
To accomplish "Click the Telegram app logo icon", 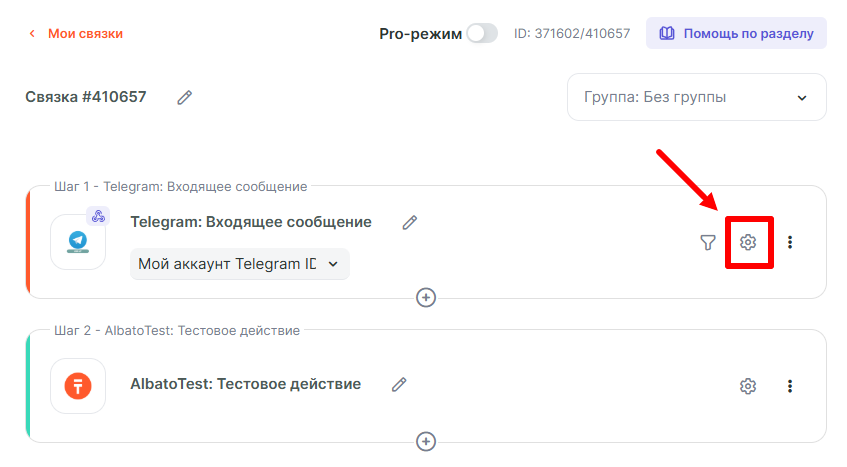I will point(78,242).
